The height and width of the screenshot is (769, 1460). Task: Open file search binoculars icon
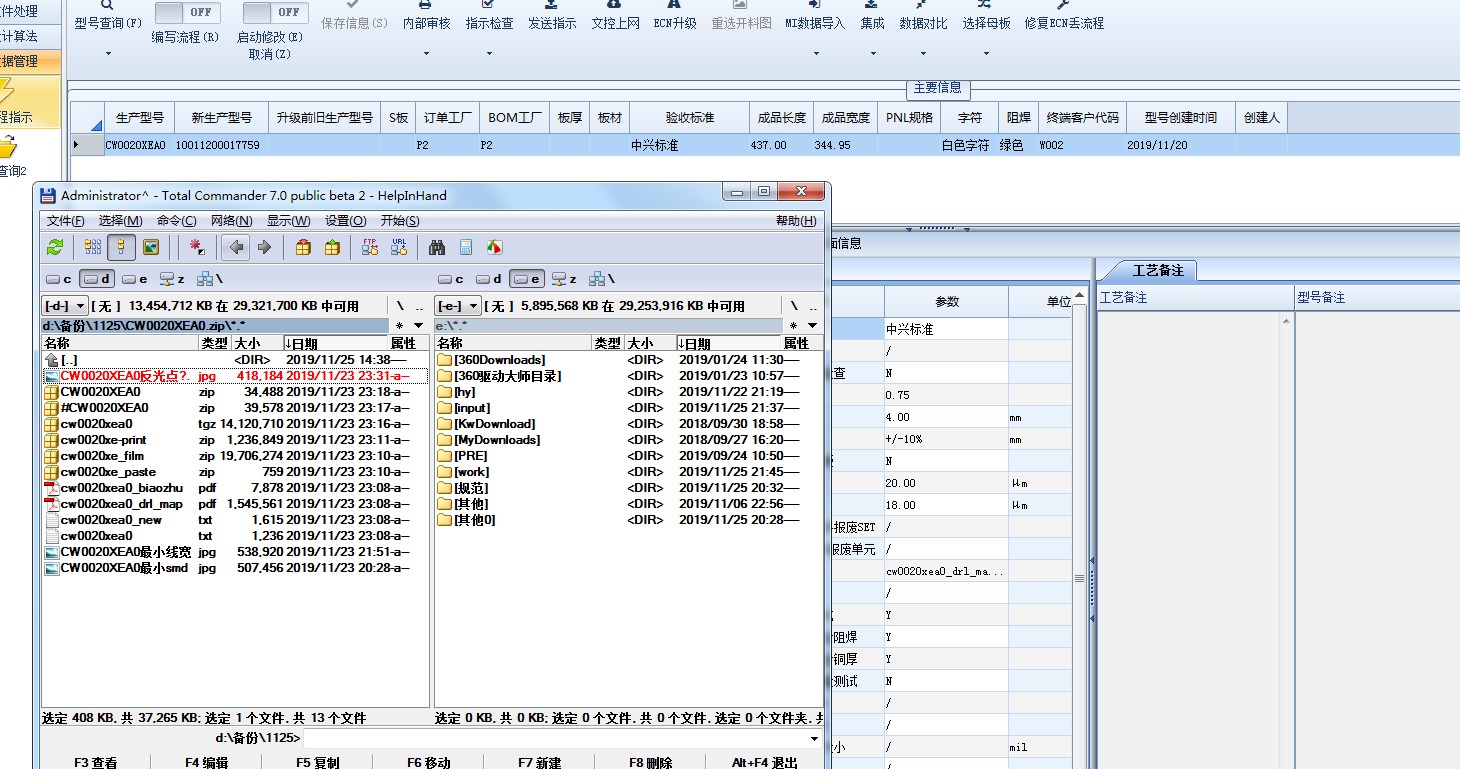pyautogui.click(x=437, y=247)
